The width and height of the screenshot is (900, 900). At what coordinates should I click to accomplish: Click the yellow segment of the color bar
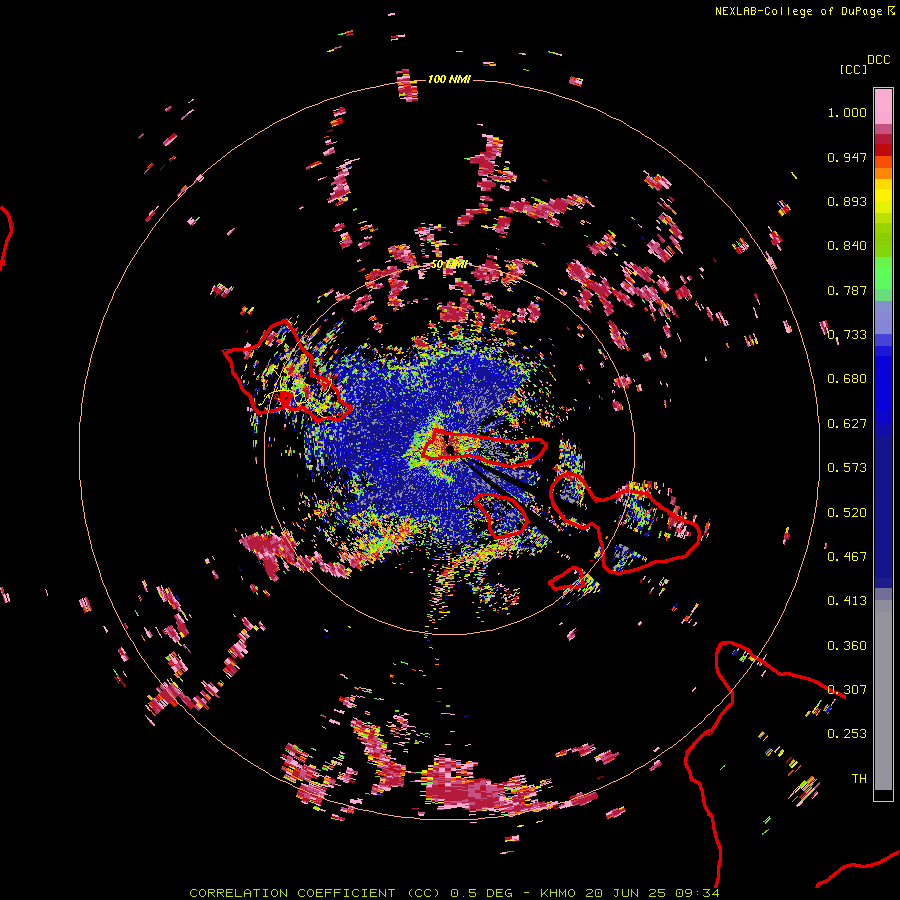tap(883, 196)
